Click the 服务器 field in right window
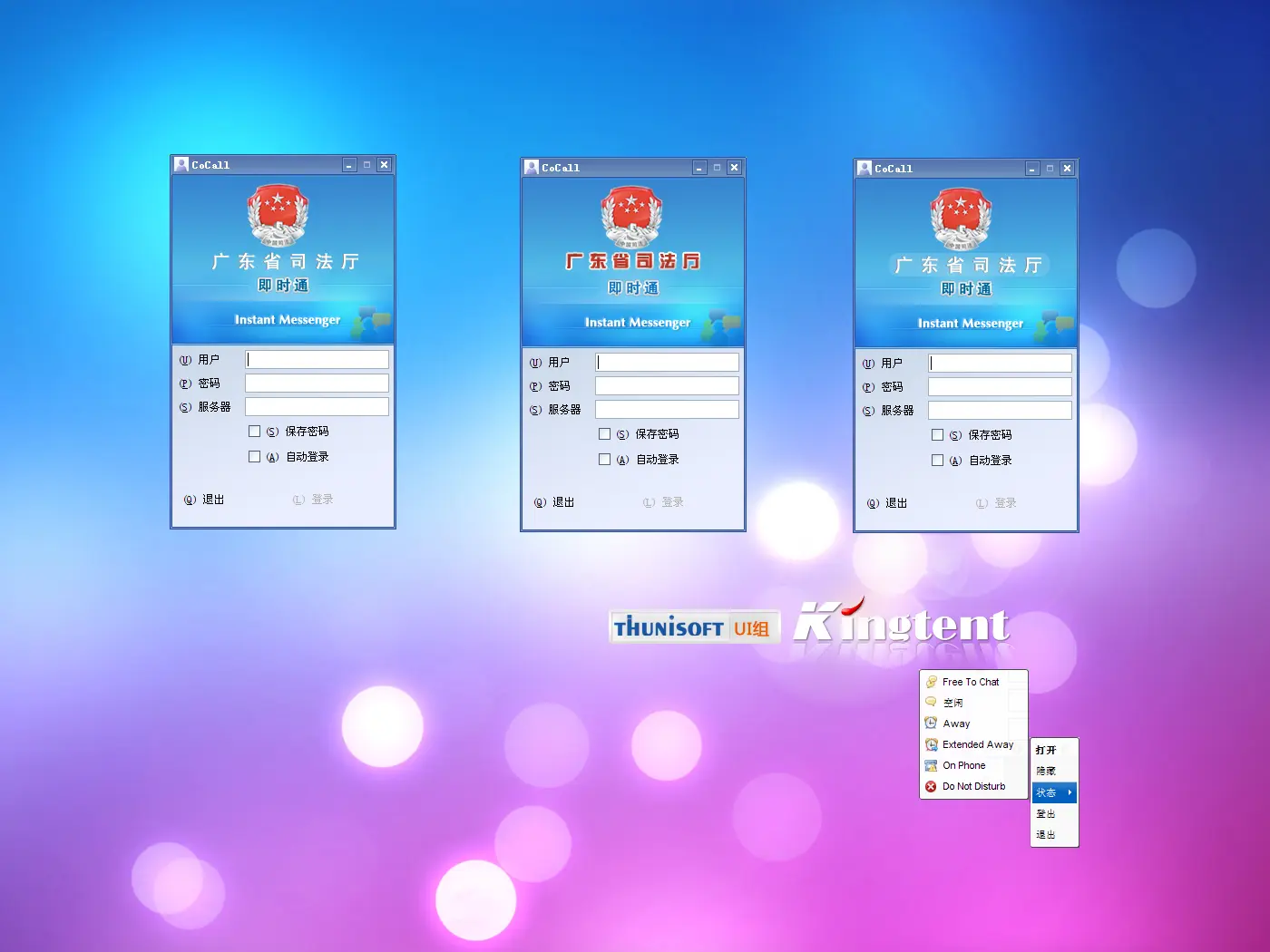 1000,411
